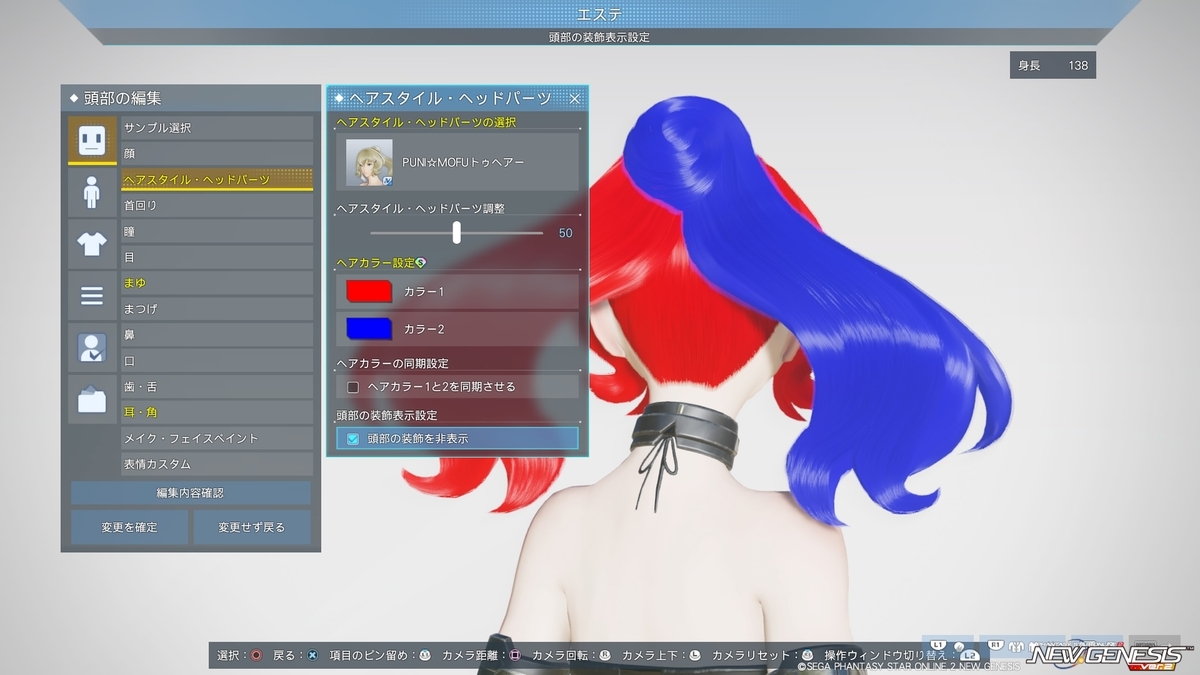Click the 身長 138 height display
Viewport: 1200px width, 675px height.
1053,65
